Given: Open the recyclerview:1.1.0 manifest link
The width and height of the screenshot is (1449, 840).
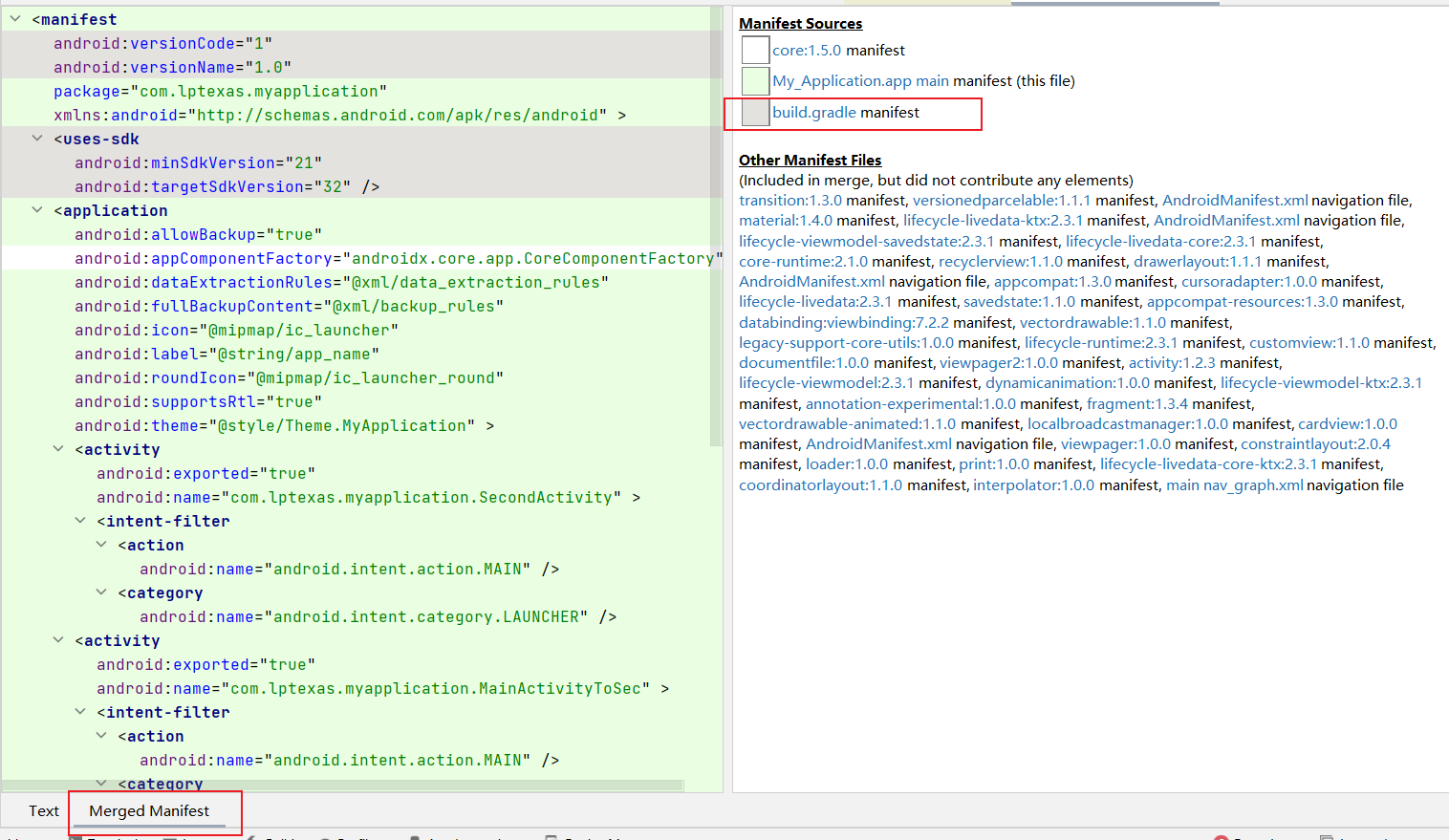Looking at the screenshot, I should point(1001,261).
